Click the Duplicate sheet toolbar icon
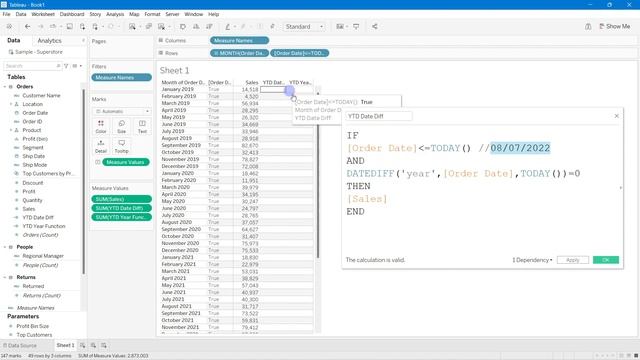Viewport: 640px width, 360px height. [x=149, y=27]
